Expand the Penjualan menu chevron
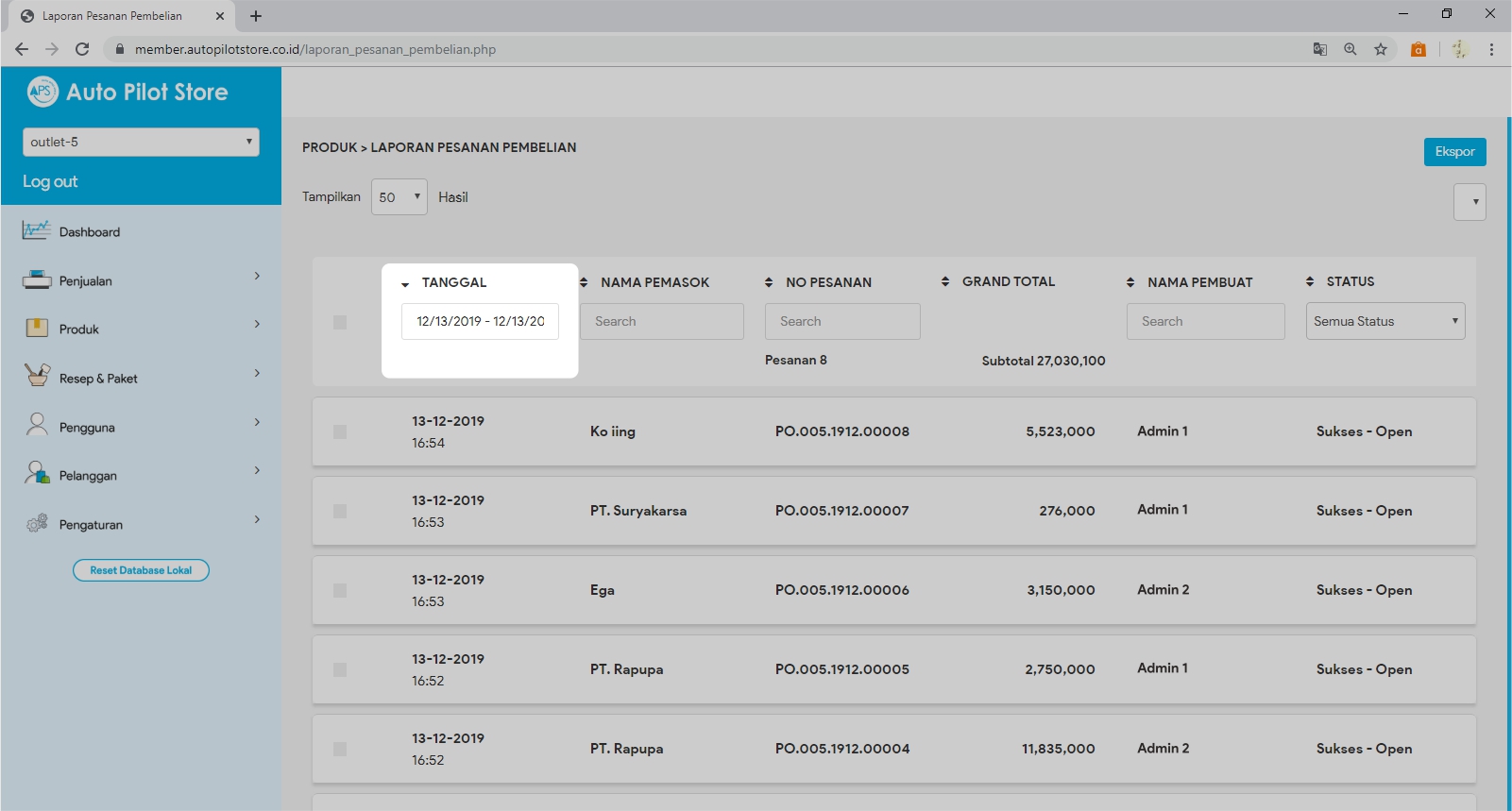Image resolution: width=1512 pixels, height=811 pixels. [257, 276]
